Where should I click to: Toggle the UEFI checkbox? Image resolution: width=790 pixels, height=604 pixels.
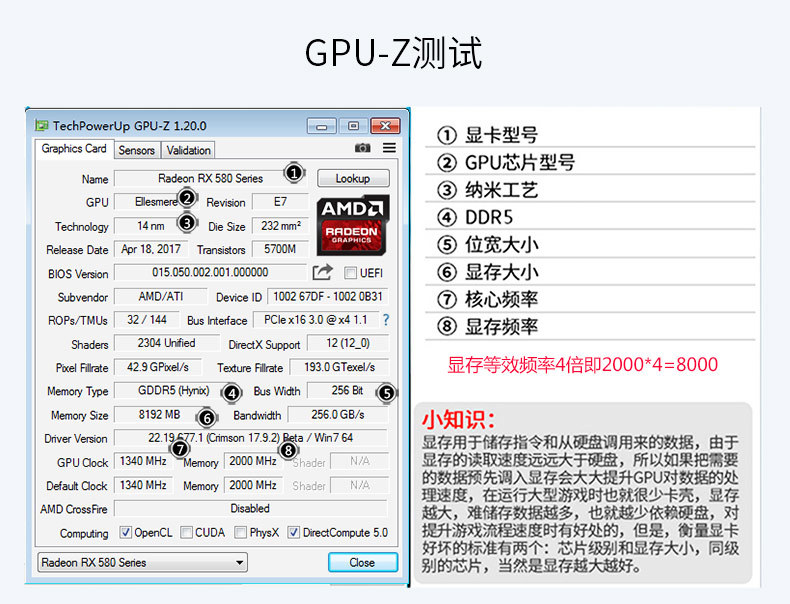pos(350,273)
